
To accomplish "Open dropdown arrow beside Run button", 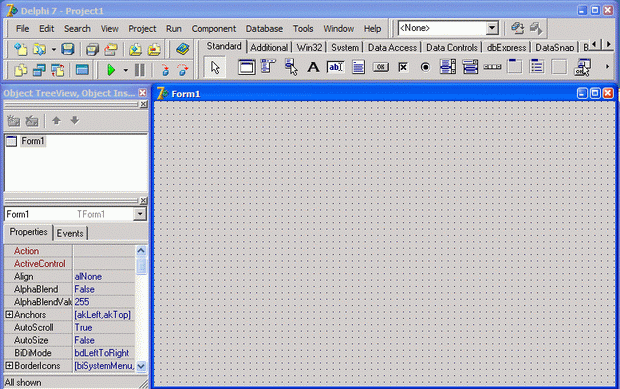I will tap(126, 70).
